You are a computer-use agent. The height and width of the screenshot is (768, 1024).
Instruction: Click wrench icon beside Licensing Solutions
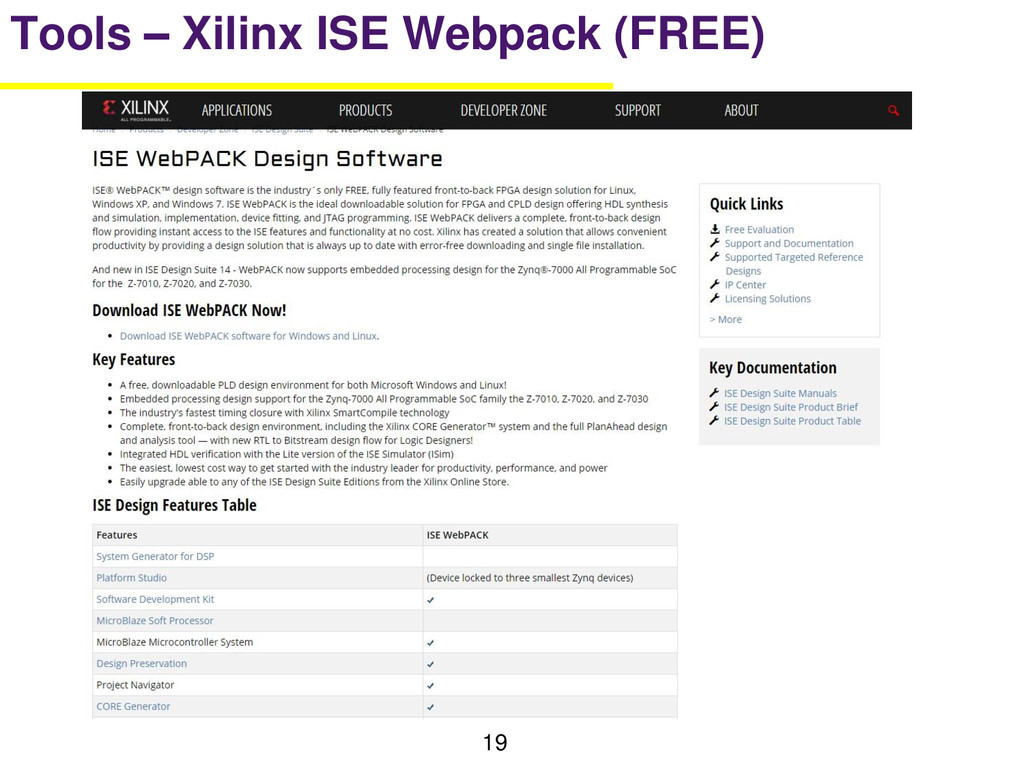715,298
